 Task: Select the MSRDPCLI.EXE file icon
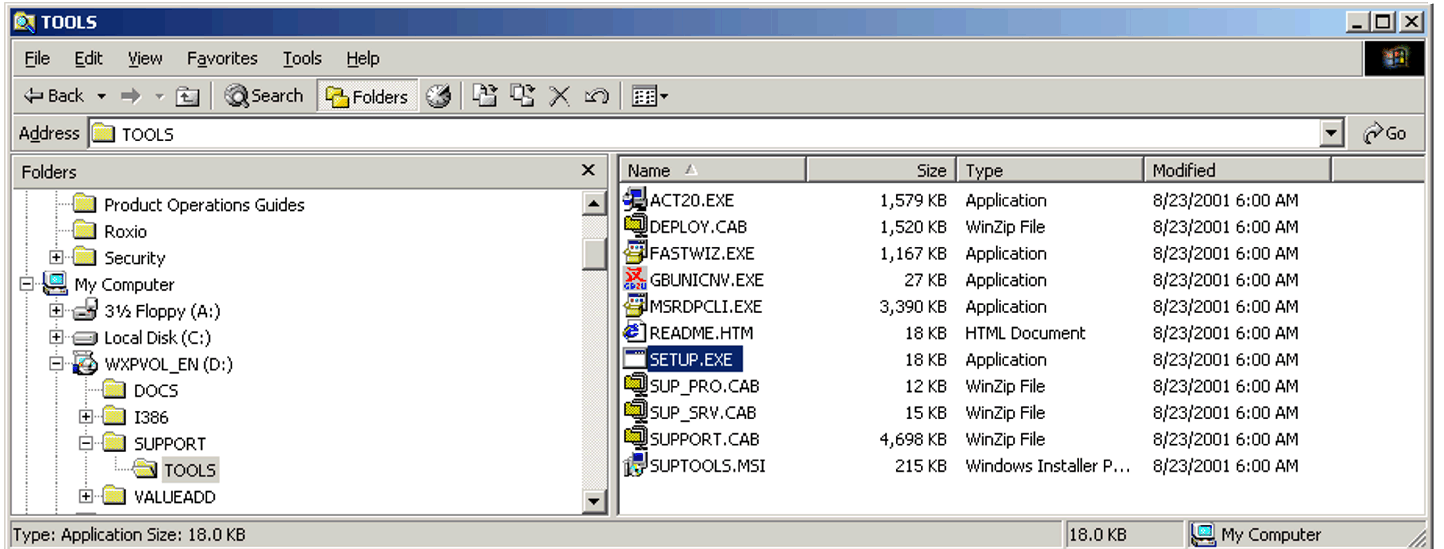coord(635,306)
